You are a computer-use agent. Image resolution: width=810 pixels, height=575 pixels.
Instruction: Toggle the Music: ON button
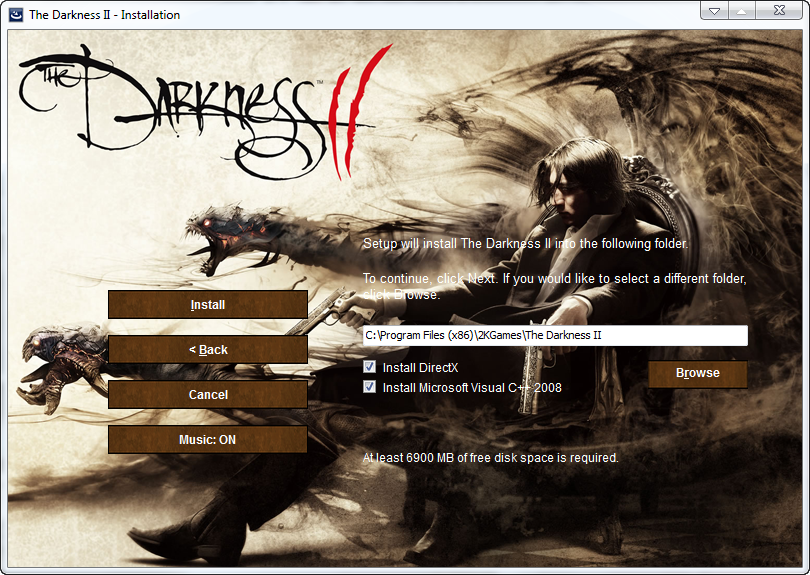208,439
